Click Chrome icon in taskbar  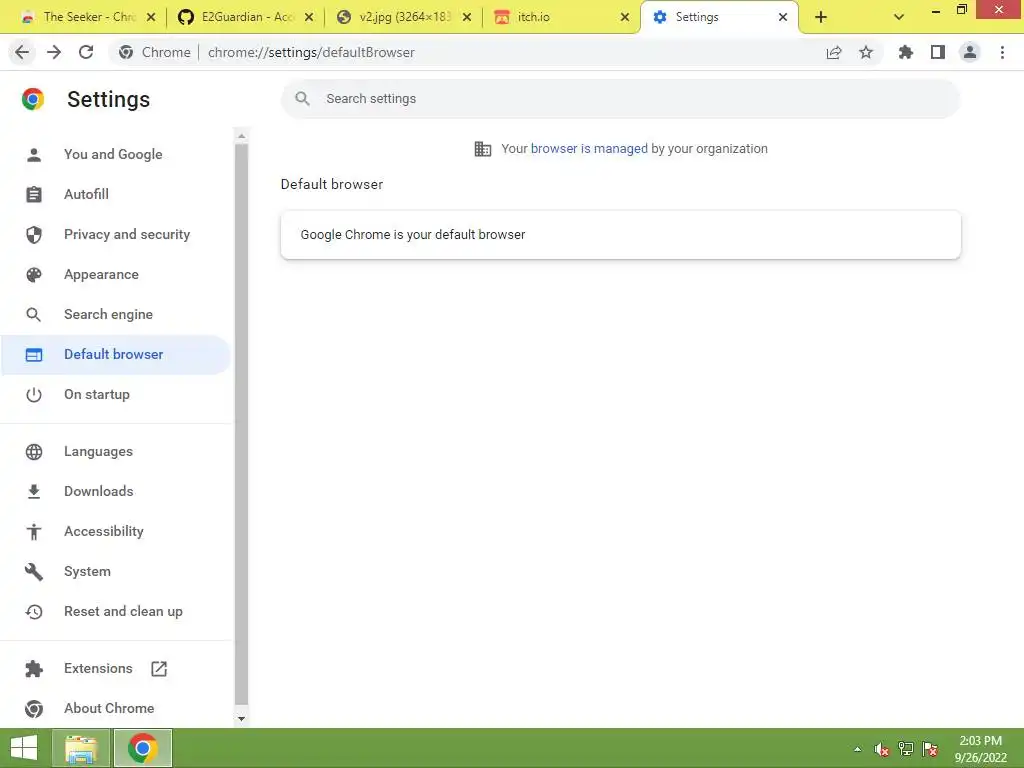(x=143, y=748)
